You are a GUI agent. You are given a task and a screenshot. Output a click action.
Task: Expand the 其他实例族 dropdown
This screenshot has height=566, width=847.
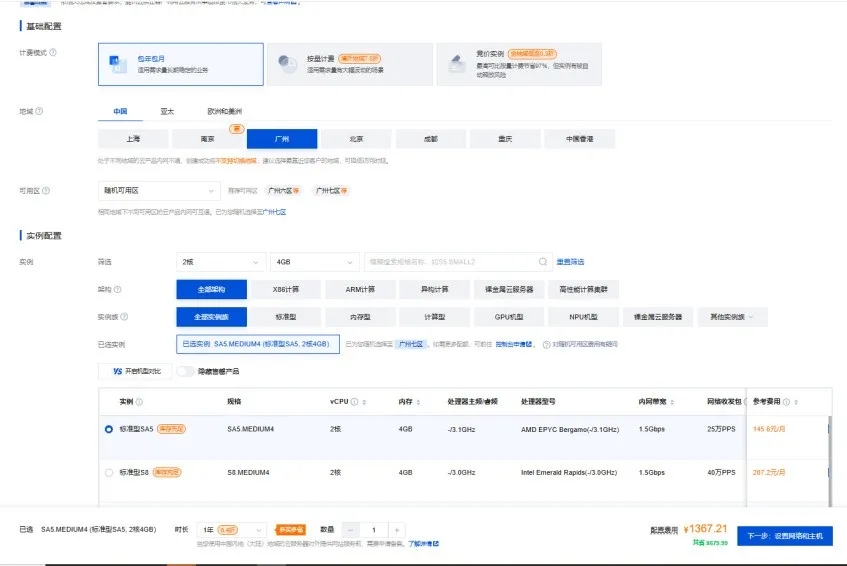pyautogui.click(x=732, y=317)
